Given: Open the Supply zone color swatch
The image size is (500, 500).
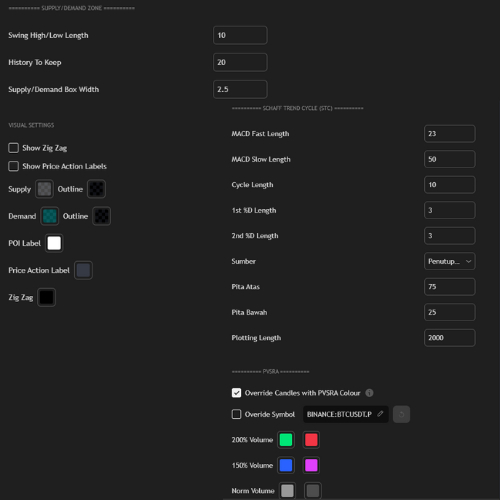Looking at the screenshot, I should pos(44,189).
